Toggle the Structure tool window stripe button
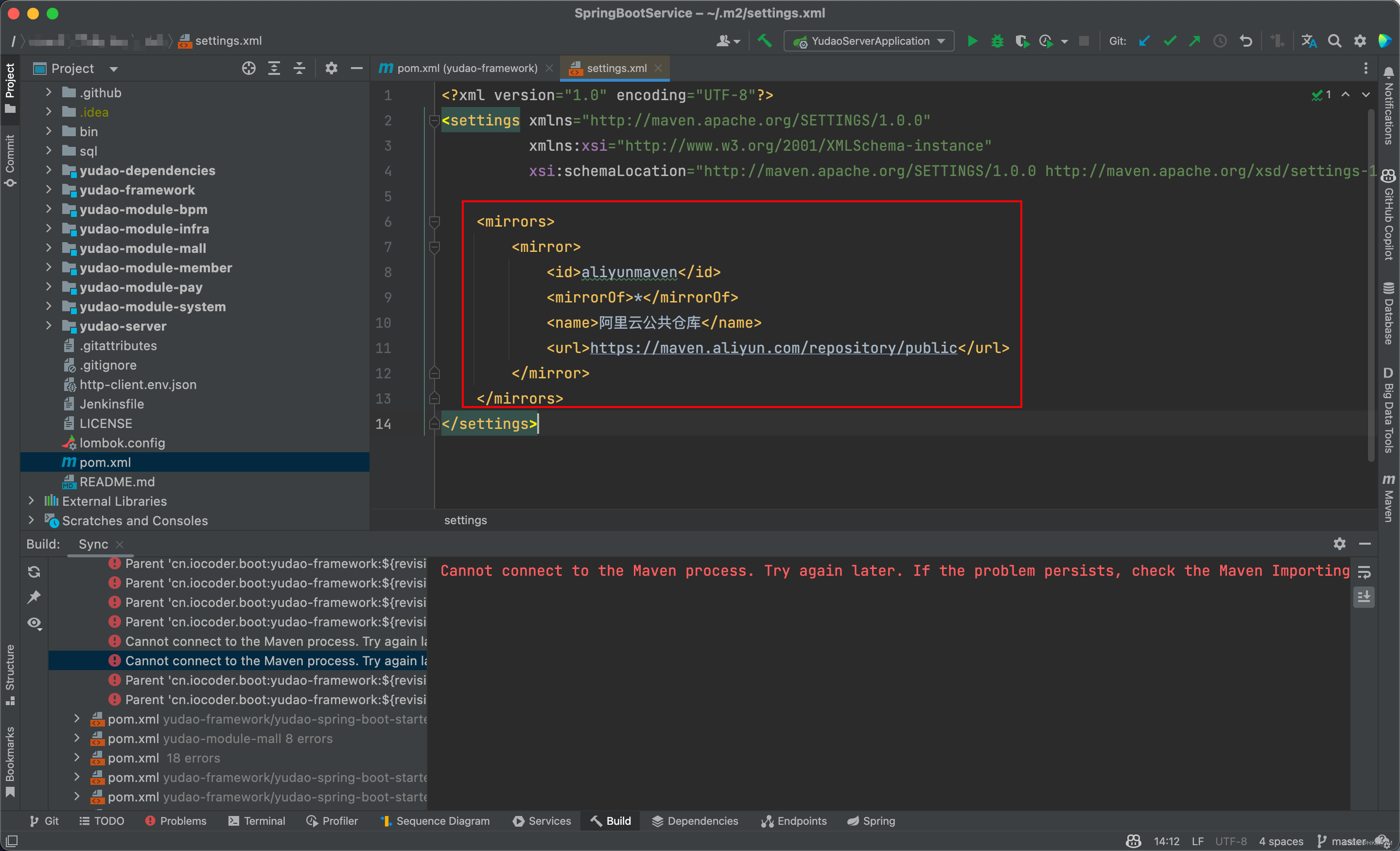 tap(10, 675)
